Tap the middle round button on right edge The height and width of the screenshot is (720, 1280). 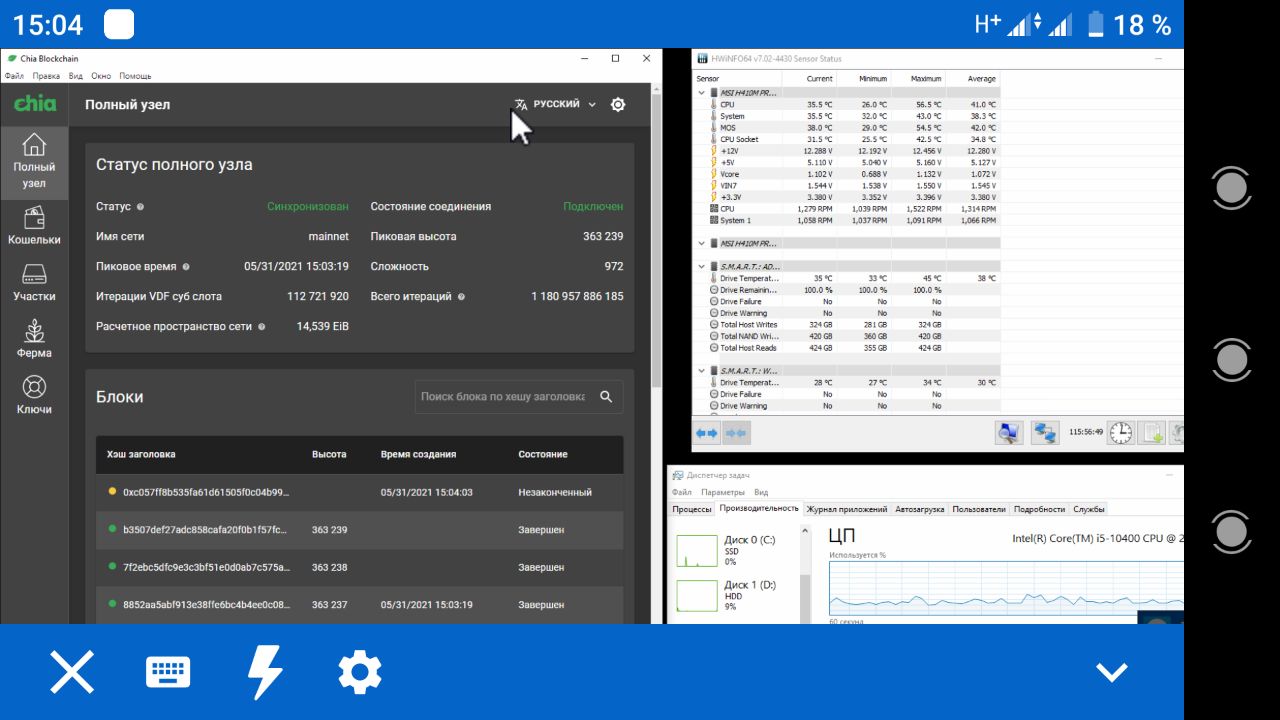click(x=1231, y=359)
